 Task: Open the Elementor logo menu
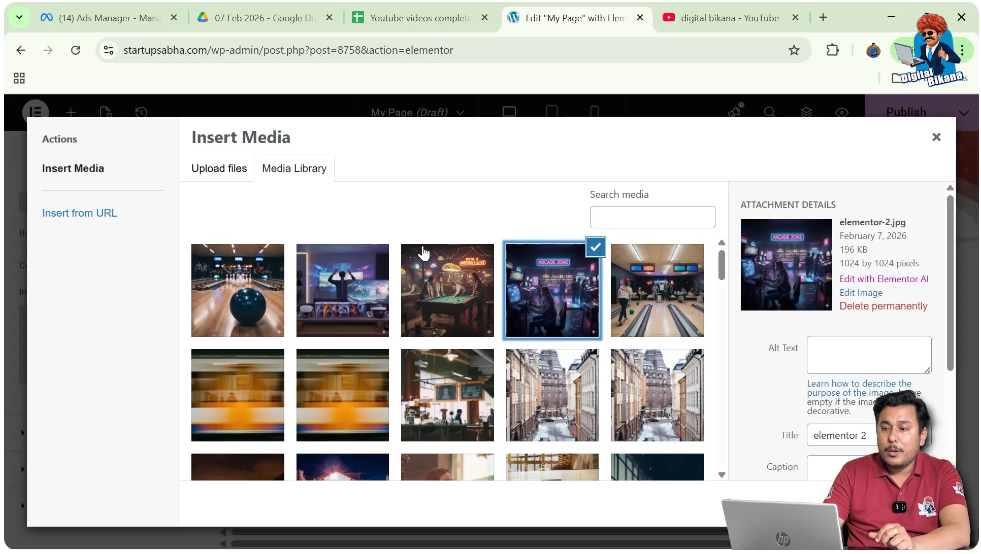[x=36, y=111]
